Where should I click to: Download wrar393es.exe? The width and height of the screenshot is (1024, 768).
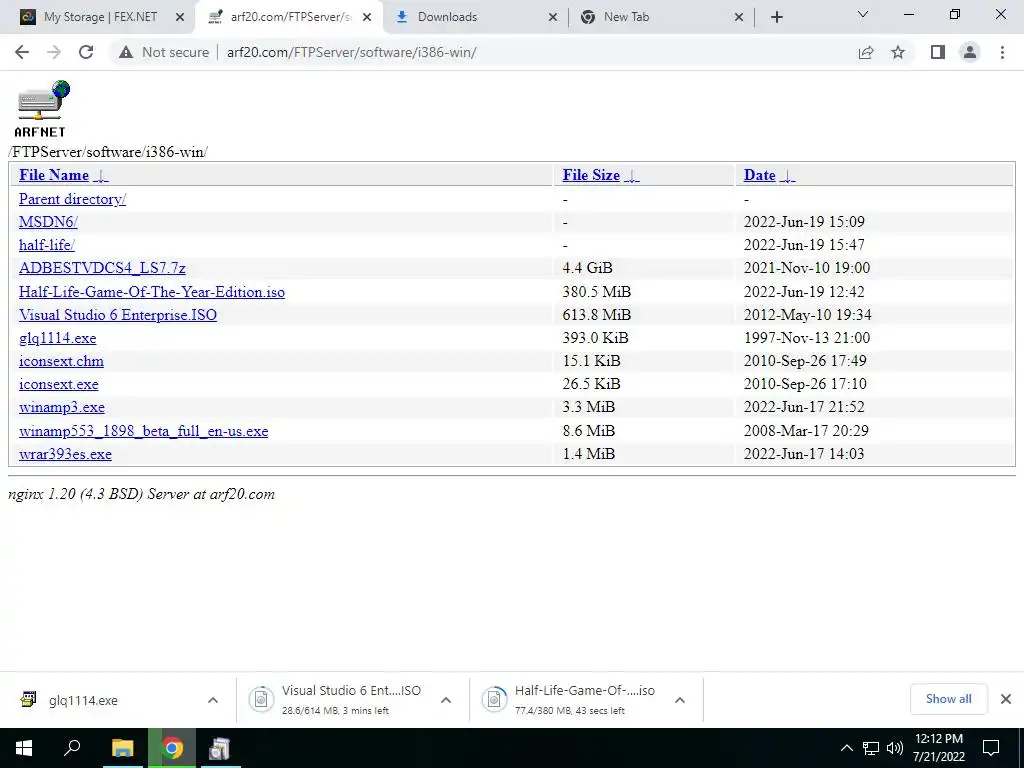point(65,454)
